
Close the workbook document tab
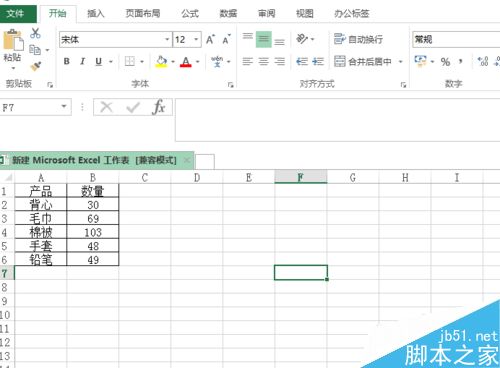tap(187, 160)
